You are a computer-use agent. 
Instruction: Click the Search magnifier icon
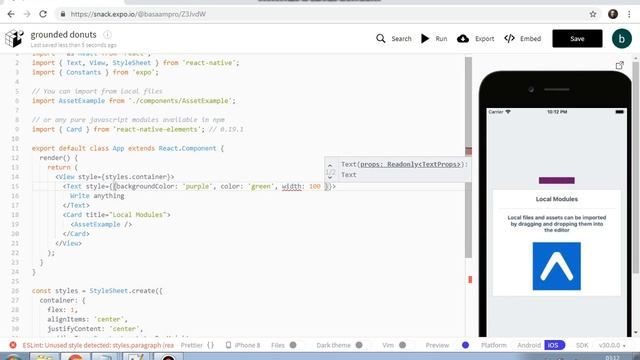(x=380, y=38)
